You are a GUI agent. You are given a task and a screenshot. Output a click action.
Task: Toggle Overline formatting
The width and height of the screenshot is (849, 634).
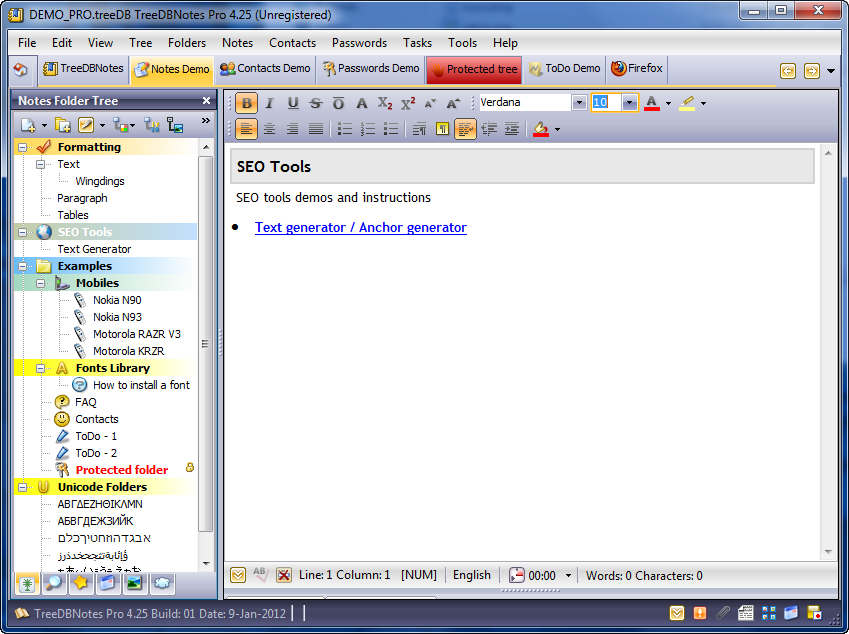click(338, 103)
